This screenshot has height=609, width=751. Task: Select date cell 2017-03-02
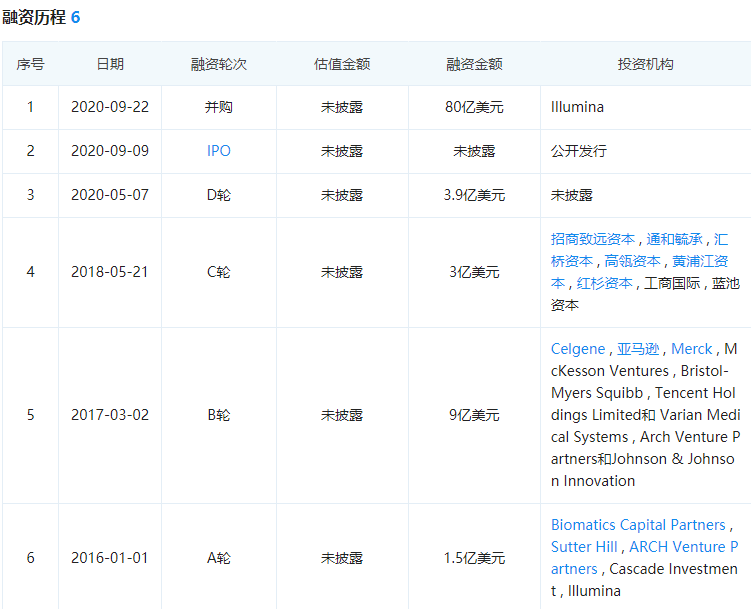(x=110, y=415)
